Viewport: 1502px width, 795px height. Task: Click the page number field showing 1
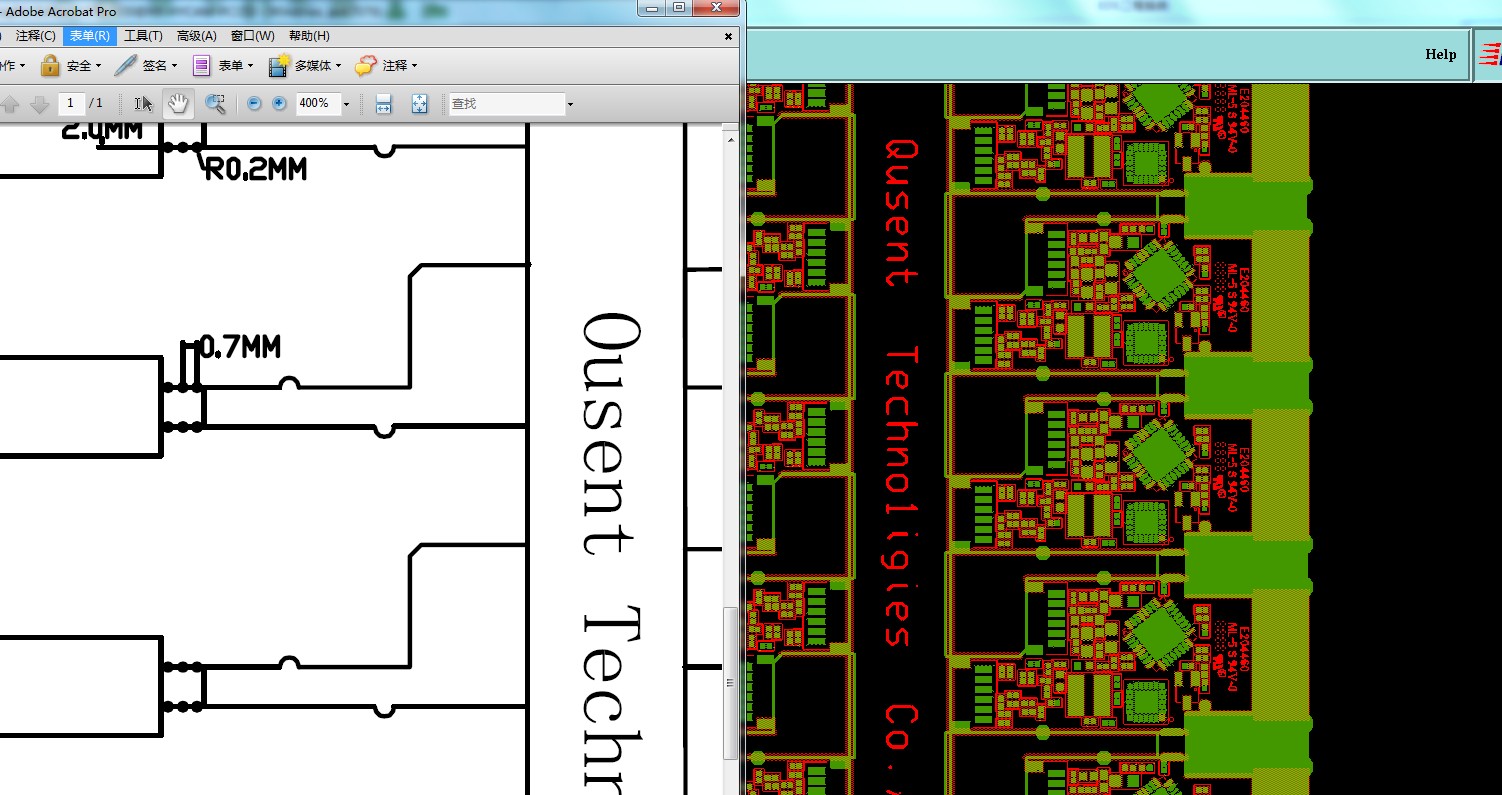pyautogui.click(x=71, y=103)
